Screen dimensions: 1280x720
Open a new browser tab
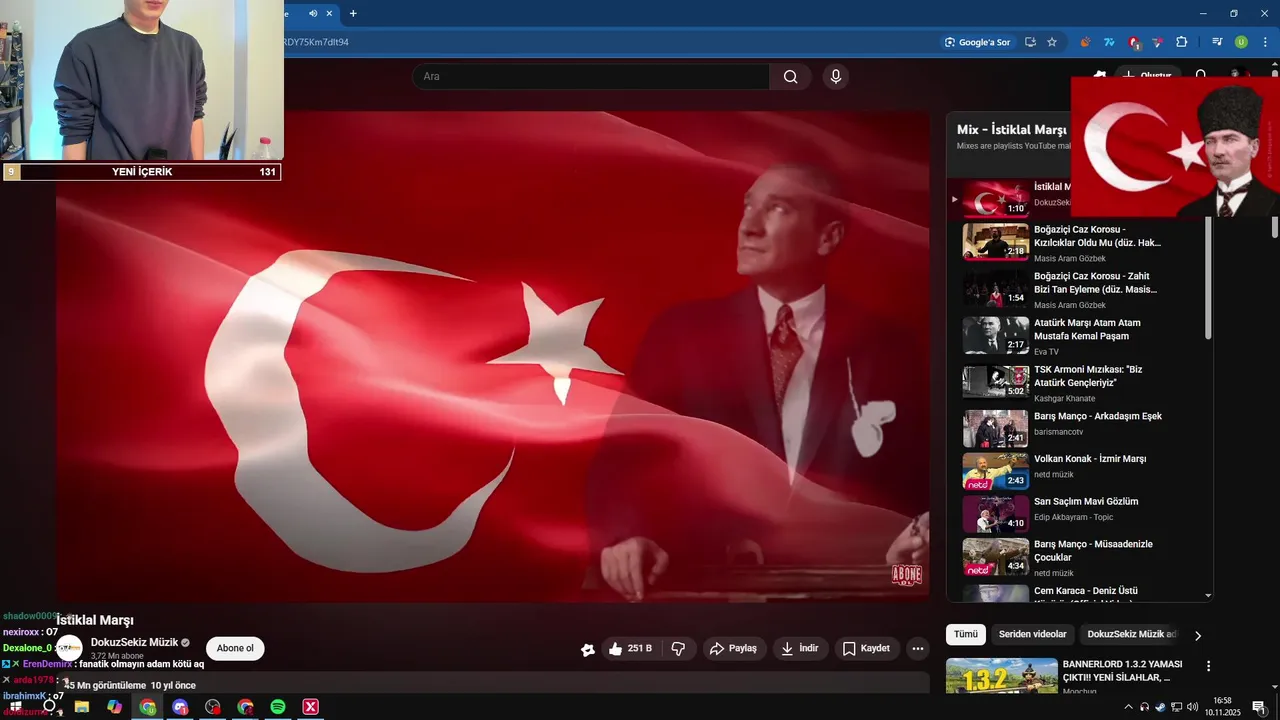(353, 13)
